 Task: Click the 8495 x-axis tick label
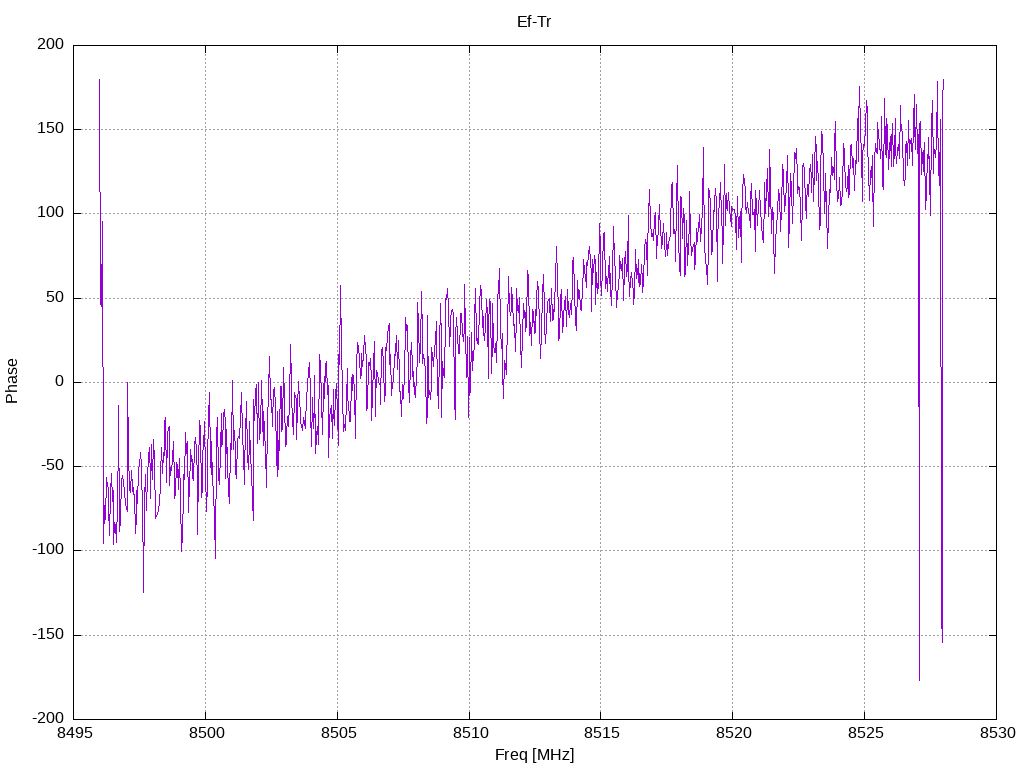pos(74,733)
